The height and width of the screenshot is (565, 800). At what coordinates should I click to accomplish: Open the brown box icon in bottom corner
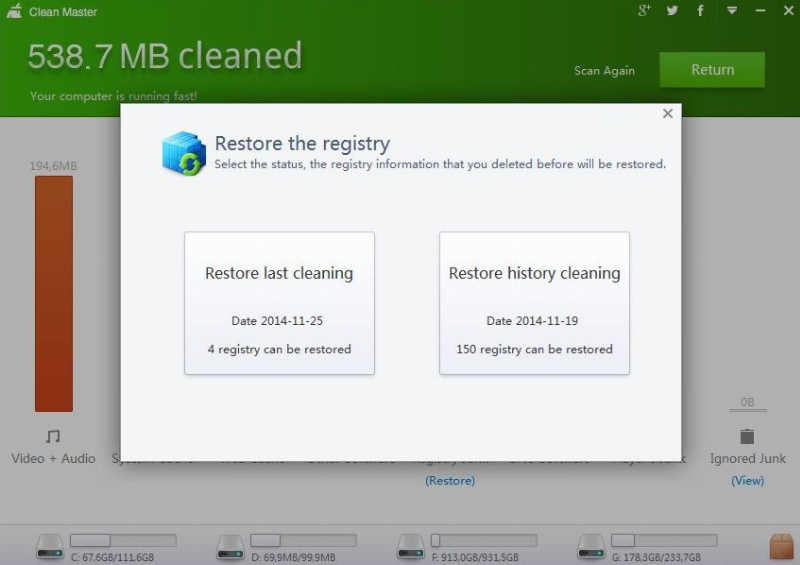(781, 546)
